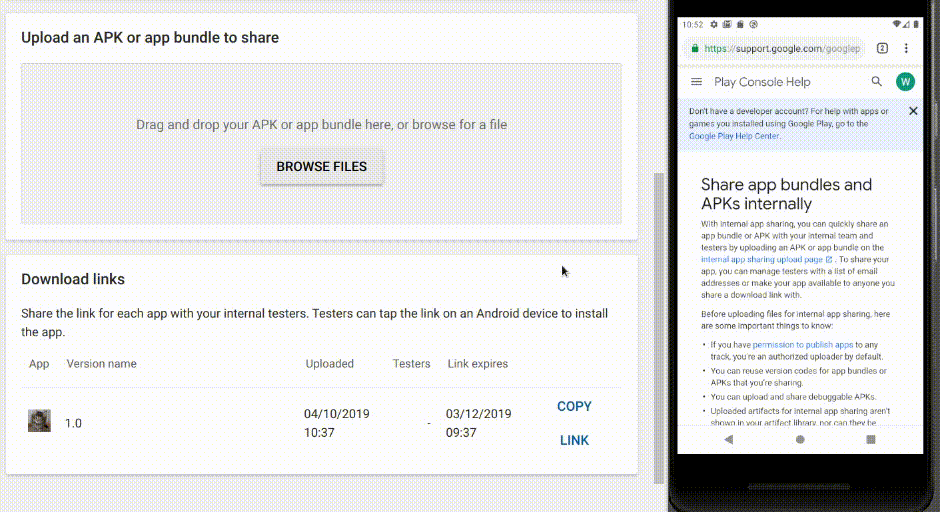Screen dimensions: 940x512
Task: Click the Version name column header
Action: [101, 364]
